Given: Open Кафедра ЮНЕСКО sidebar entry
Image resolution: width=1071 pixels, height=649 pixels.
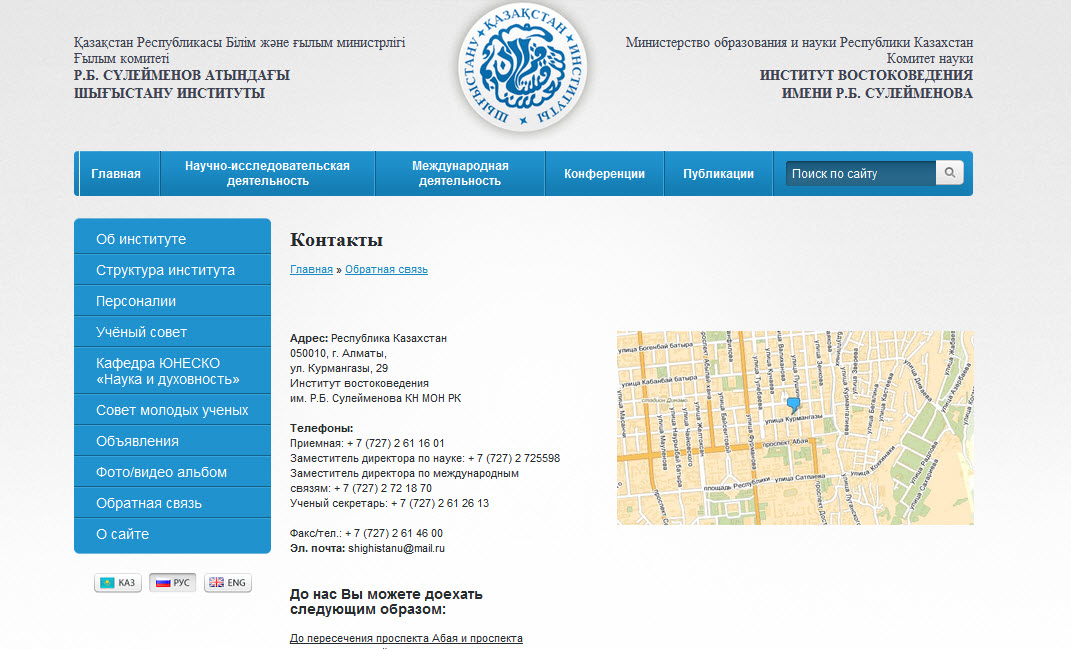Looking at the screenshot, I should (x=167, y=371).
